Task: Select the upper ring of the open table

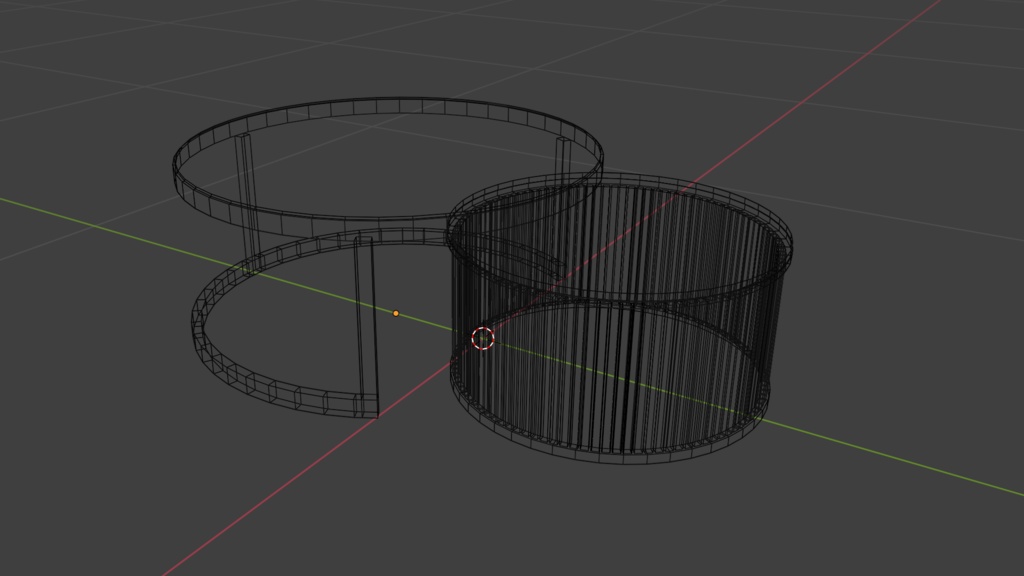Action: point(388,167)
